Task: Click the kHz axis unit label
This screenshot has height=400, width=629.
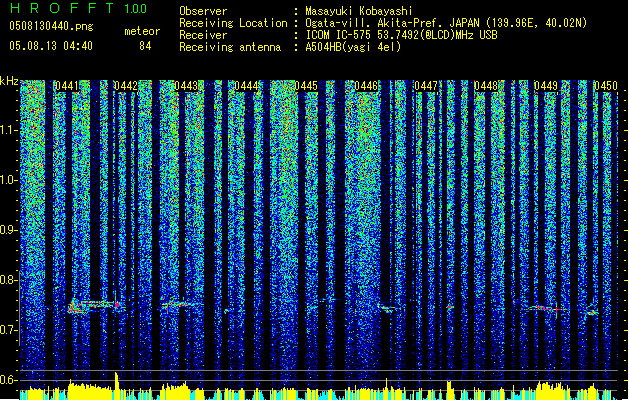Action: point(9,81)
